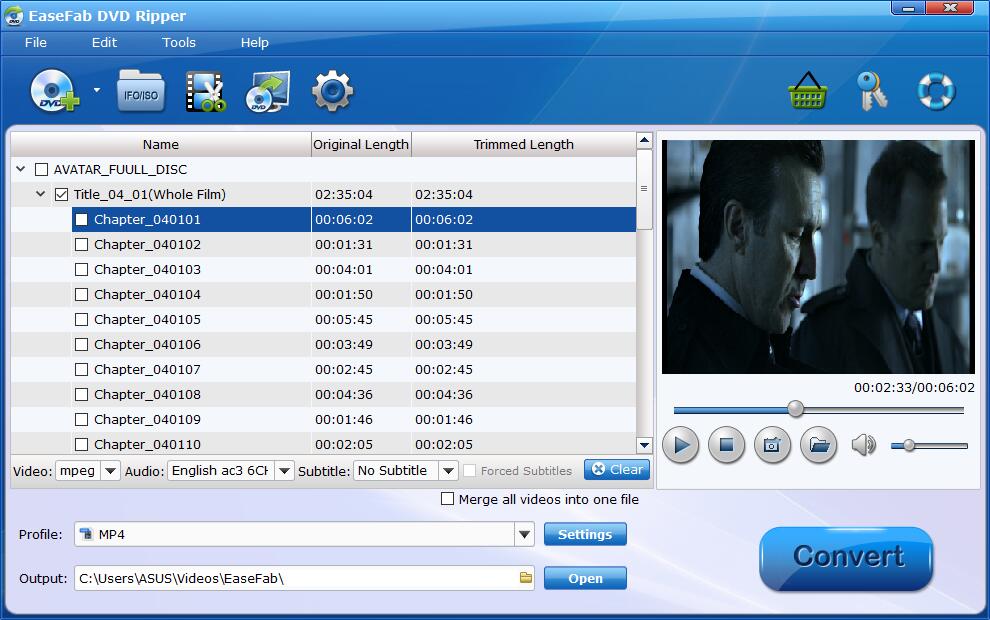Click the Settings button
The image size is (990, 620).
(585, 534)
